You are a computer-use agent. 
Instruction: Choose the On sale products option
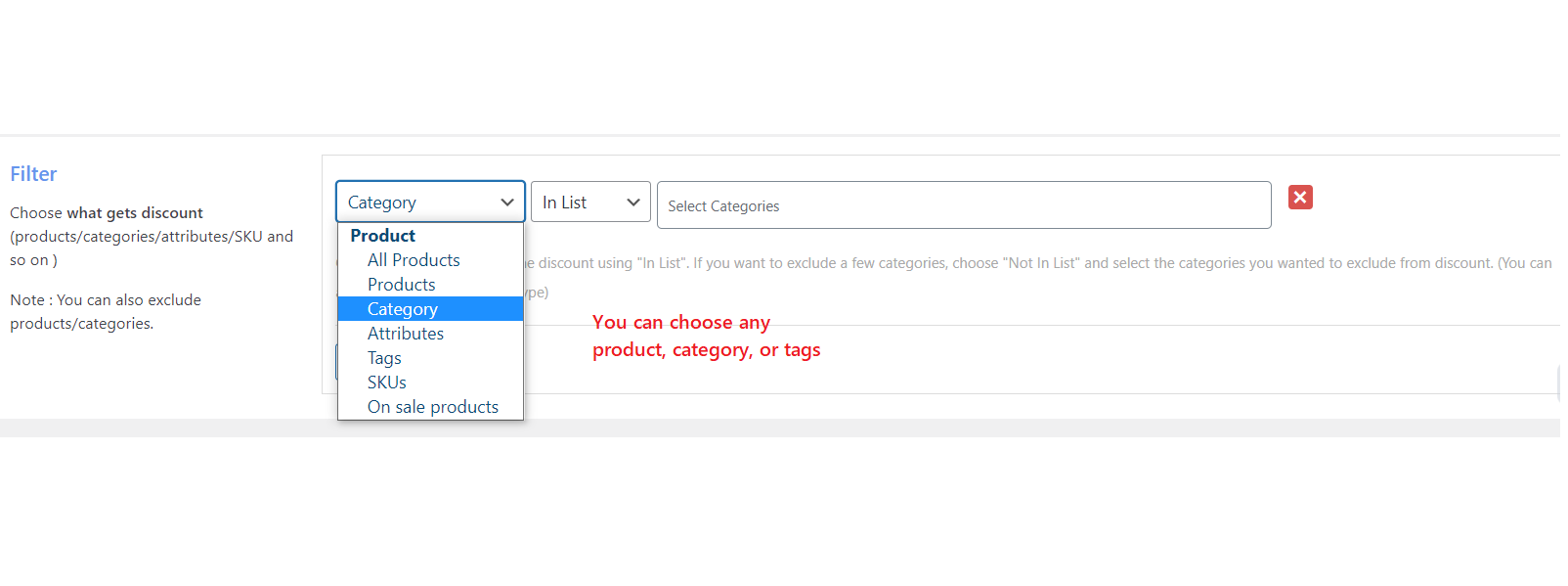pos(433,407)
